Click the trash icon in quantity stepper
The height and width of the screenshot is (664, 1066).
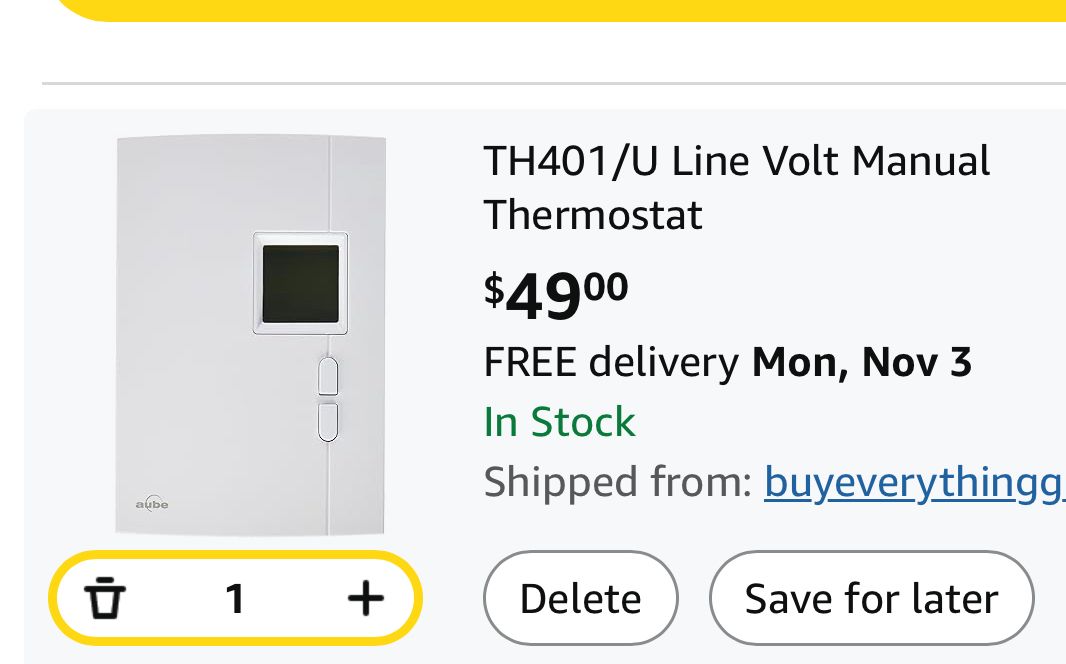pos(105,599)
